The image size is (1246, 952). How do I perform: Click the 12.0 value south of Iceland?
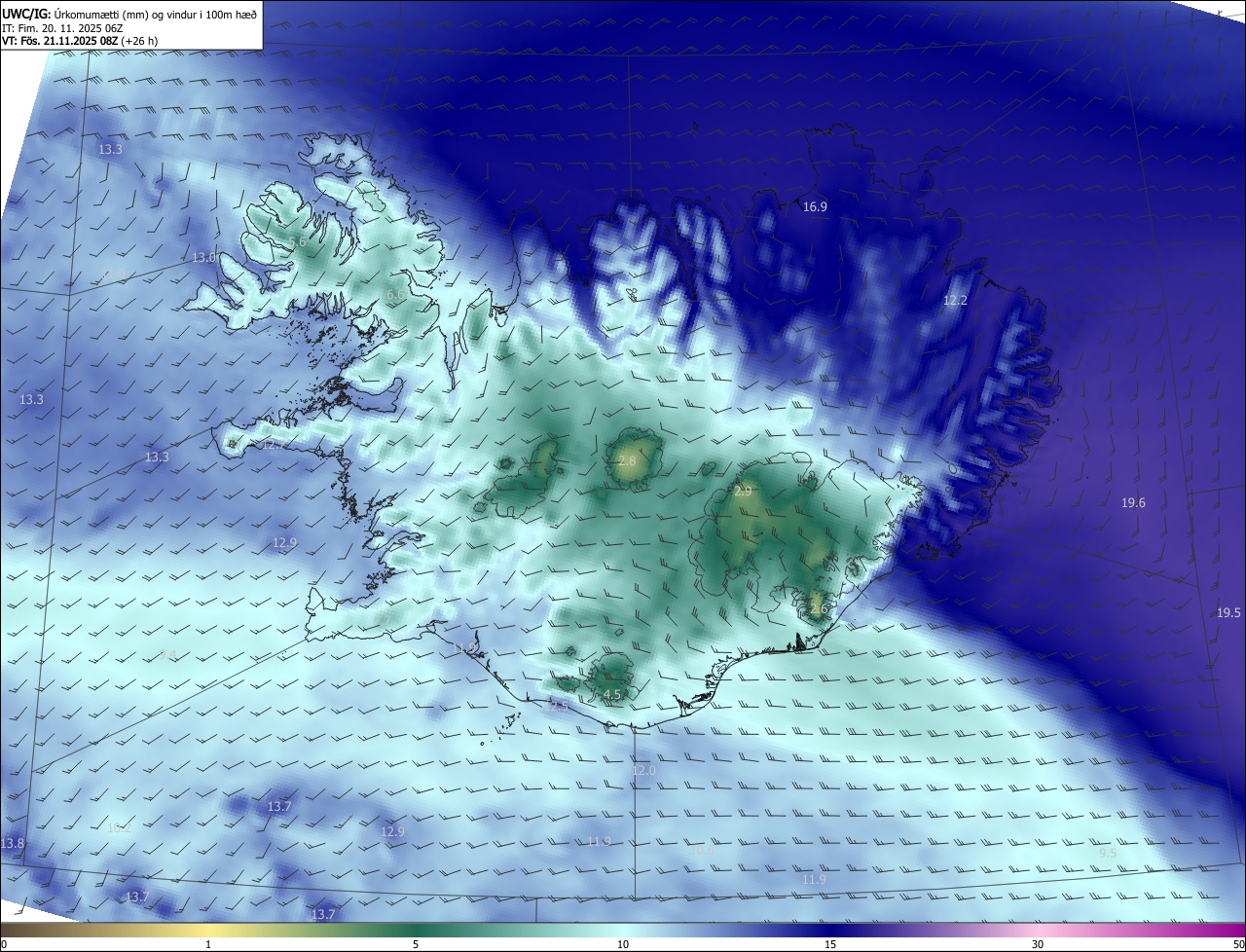tap(644, 770)
